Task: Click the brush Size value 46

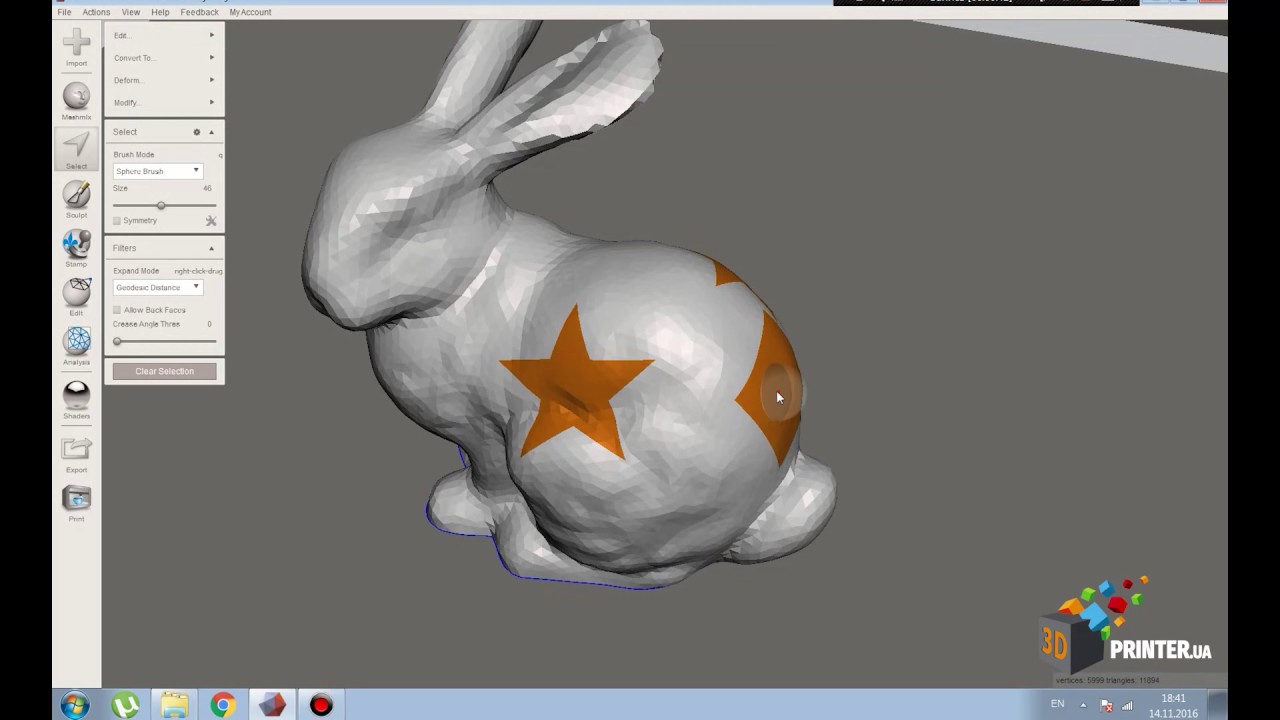Action: [x=207, y=188]
